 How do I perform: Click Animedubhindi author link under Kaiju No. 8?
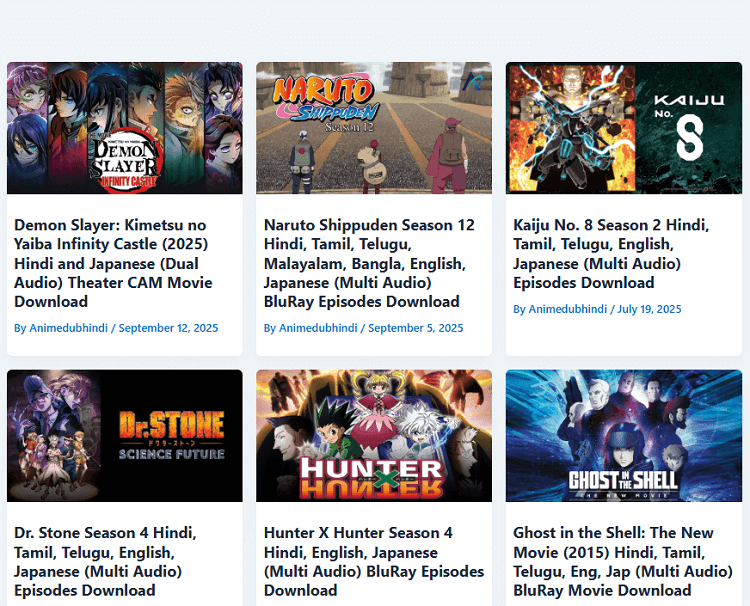[x=568, y=309]
